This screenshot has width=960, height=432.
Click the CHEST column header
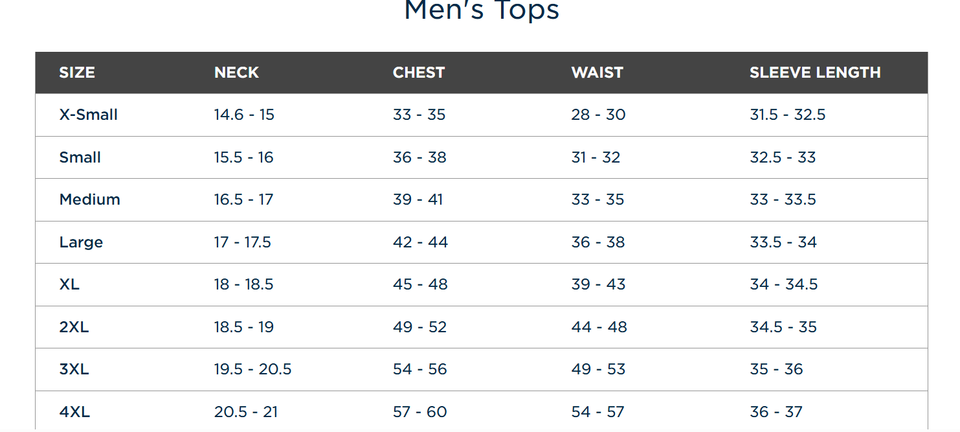(418, 73)
